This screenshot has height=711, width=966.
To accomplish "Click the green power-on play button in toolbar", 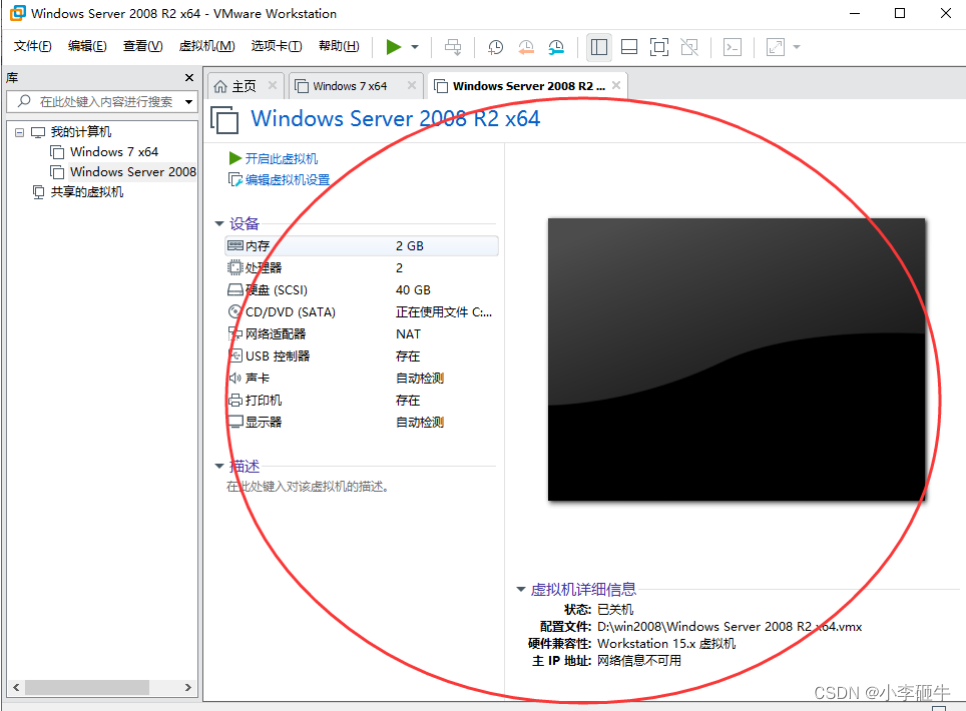I will click(393, 47).
